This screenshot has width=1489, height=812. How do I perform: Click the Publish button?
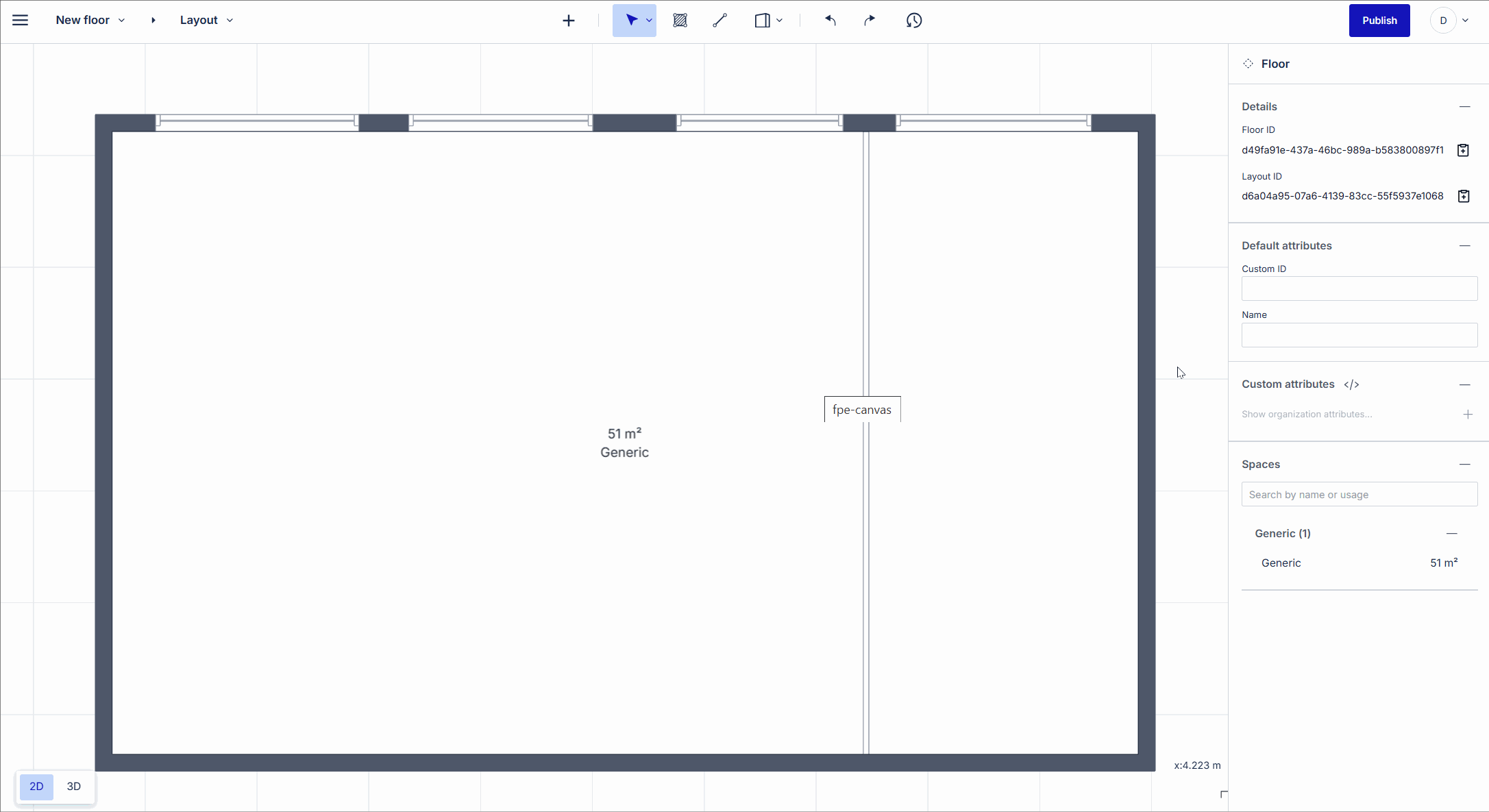(x=1379, y=20)
